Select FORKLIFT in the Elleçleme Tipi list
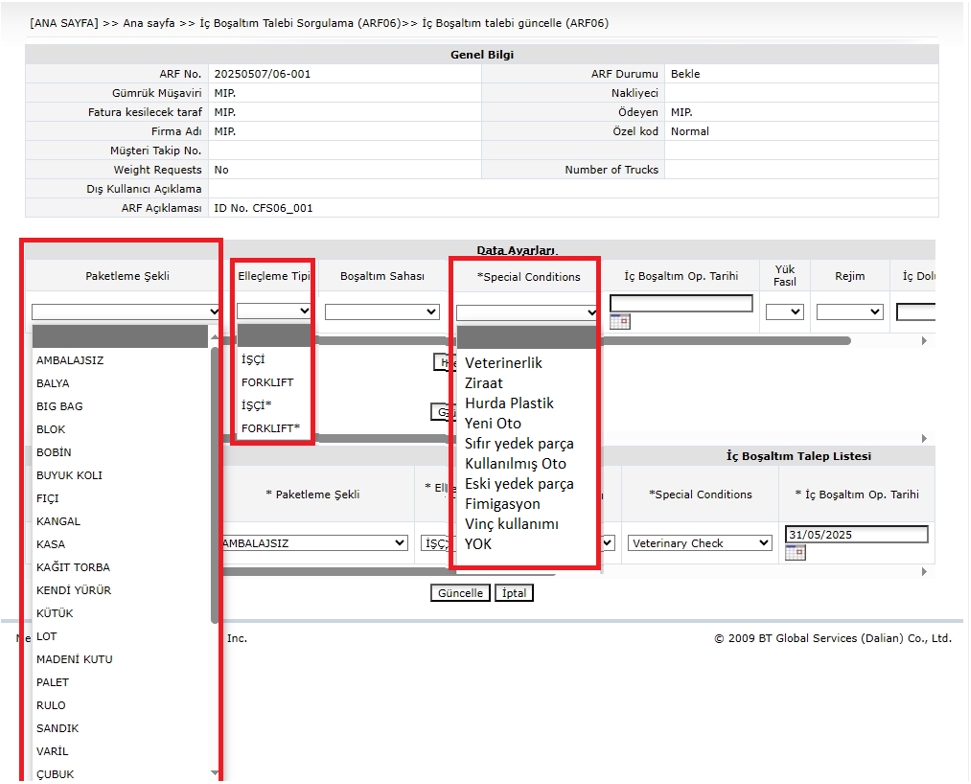Image resolution: width=971 pixels, height=784 pixels. click(268, 382)
